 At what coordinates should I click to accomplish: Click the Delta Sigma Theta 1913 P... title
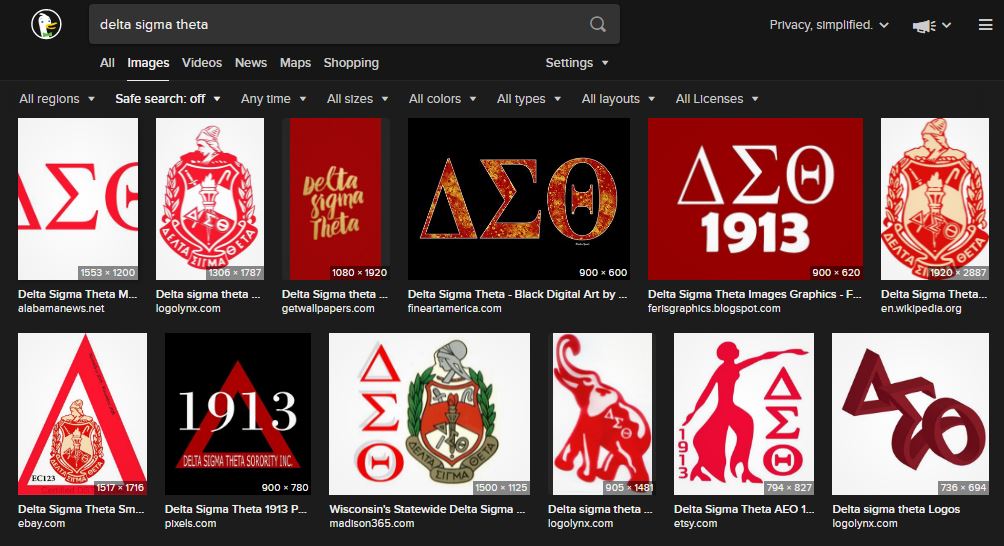tap(236, 509)
